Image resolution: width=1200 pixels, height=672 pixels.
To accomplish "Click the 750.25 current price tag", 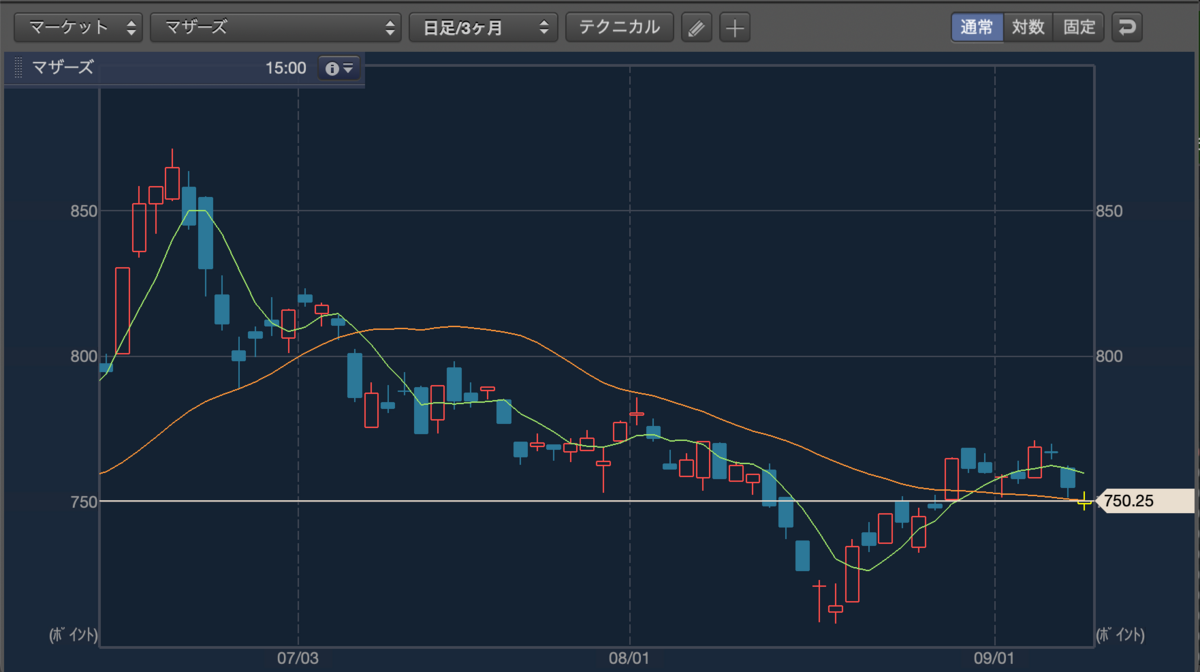I will coord(1146,501).
